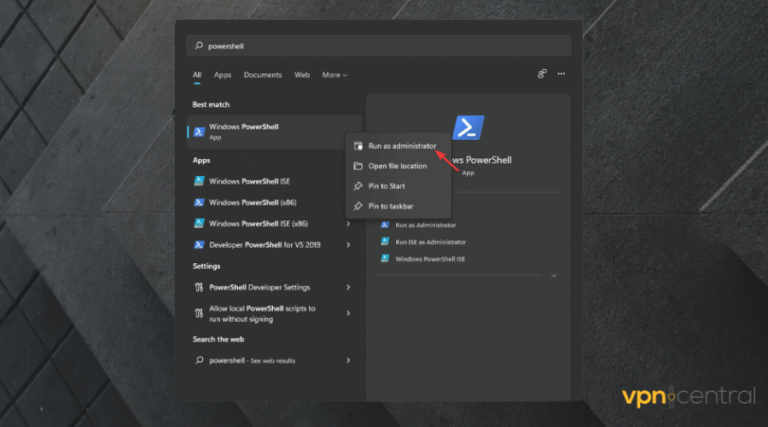Select the All tab
768x427 pixels.
pos(197,75)
